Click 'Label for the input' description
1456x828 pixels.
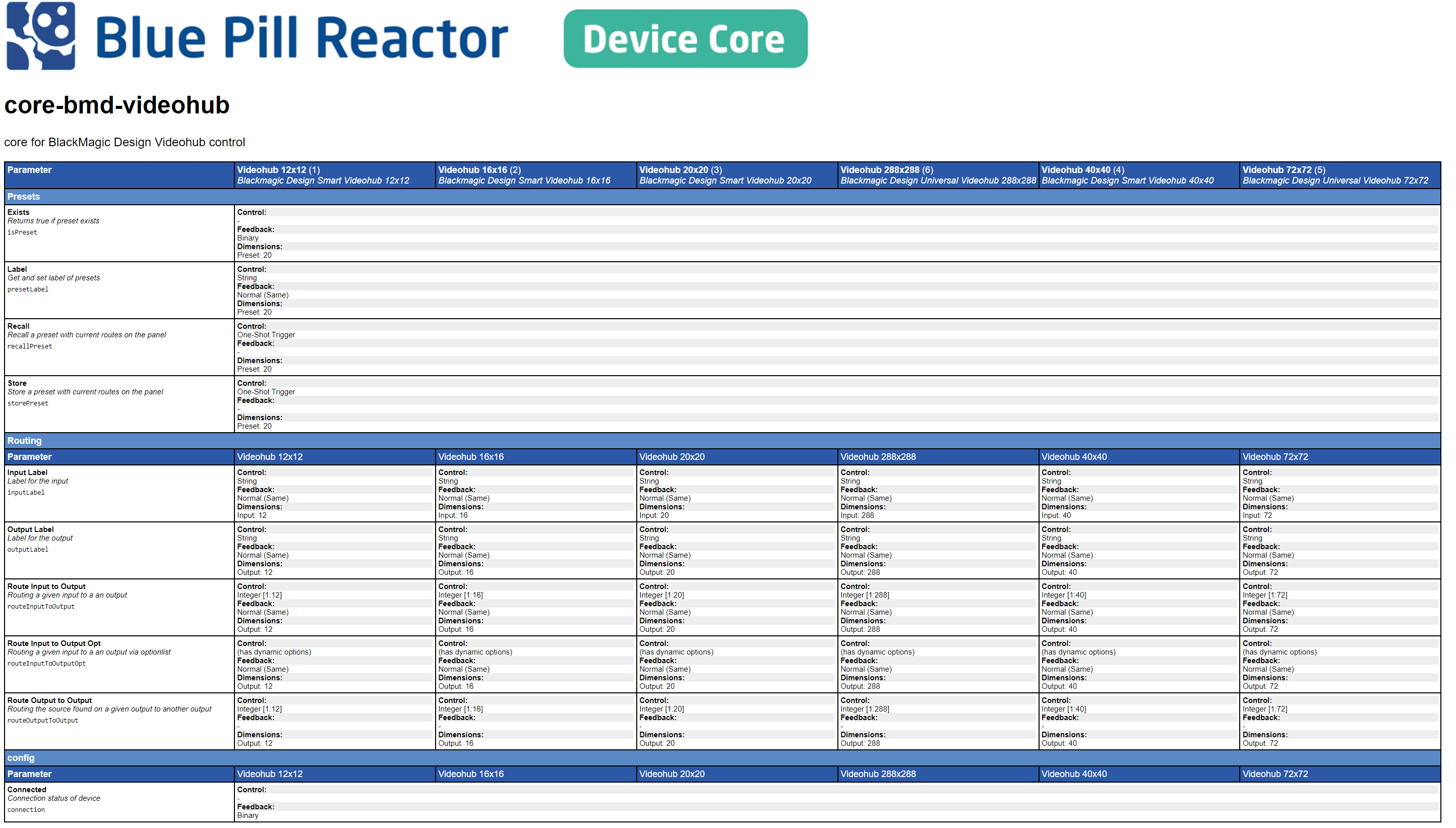[x=37, y=481]
